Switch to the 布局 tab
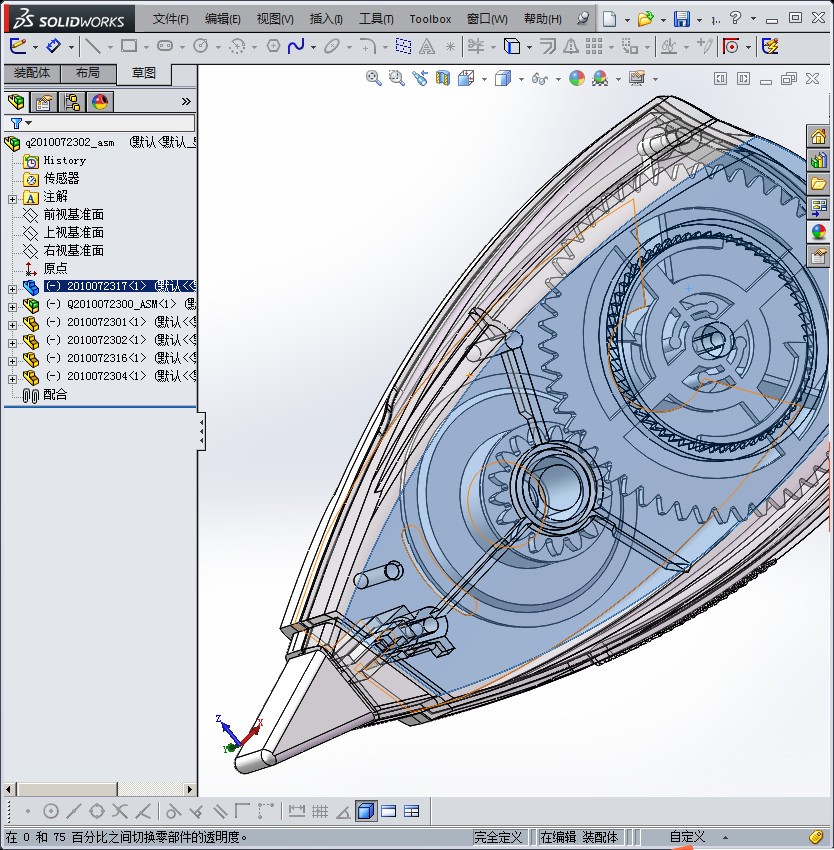This screenshot has width=834, height=850. pos(89,72)
